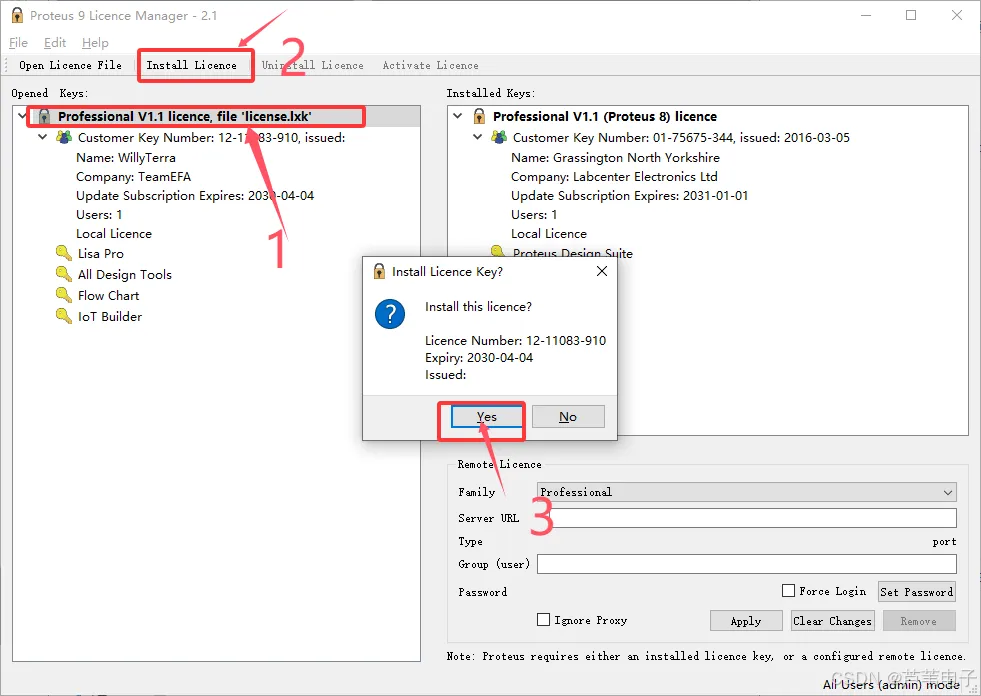
Task: Select 'Update Subscription Expires: 2030-04-04' row
Action: click(x=195, y=195)
